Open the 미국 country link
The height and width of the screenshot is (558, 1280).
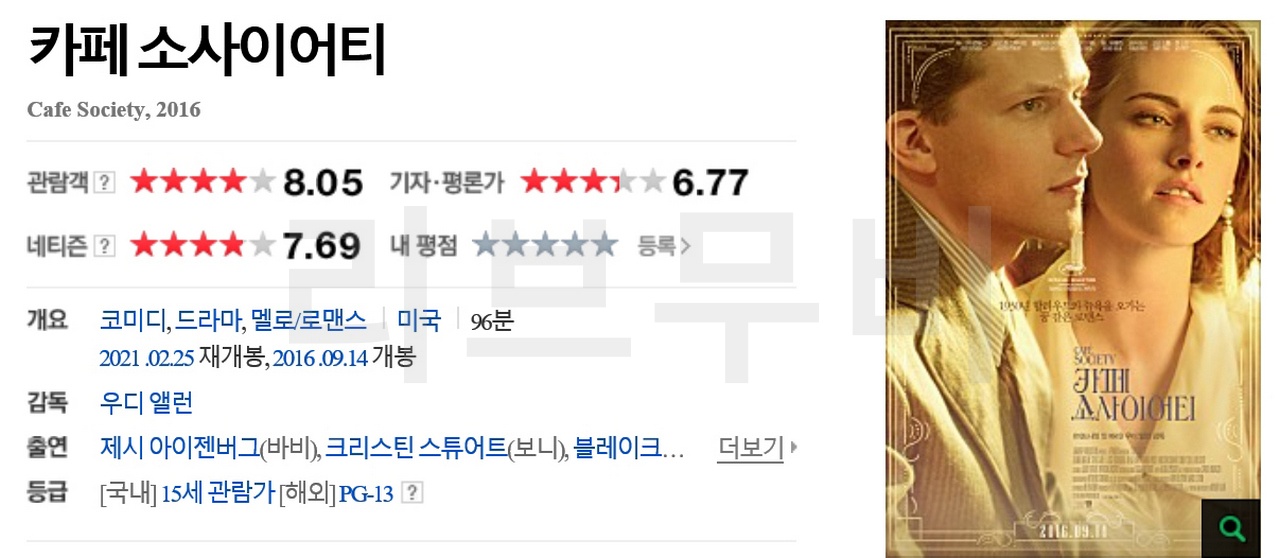[419, 321]
